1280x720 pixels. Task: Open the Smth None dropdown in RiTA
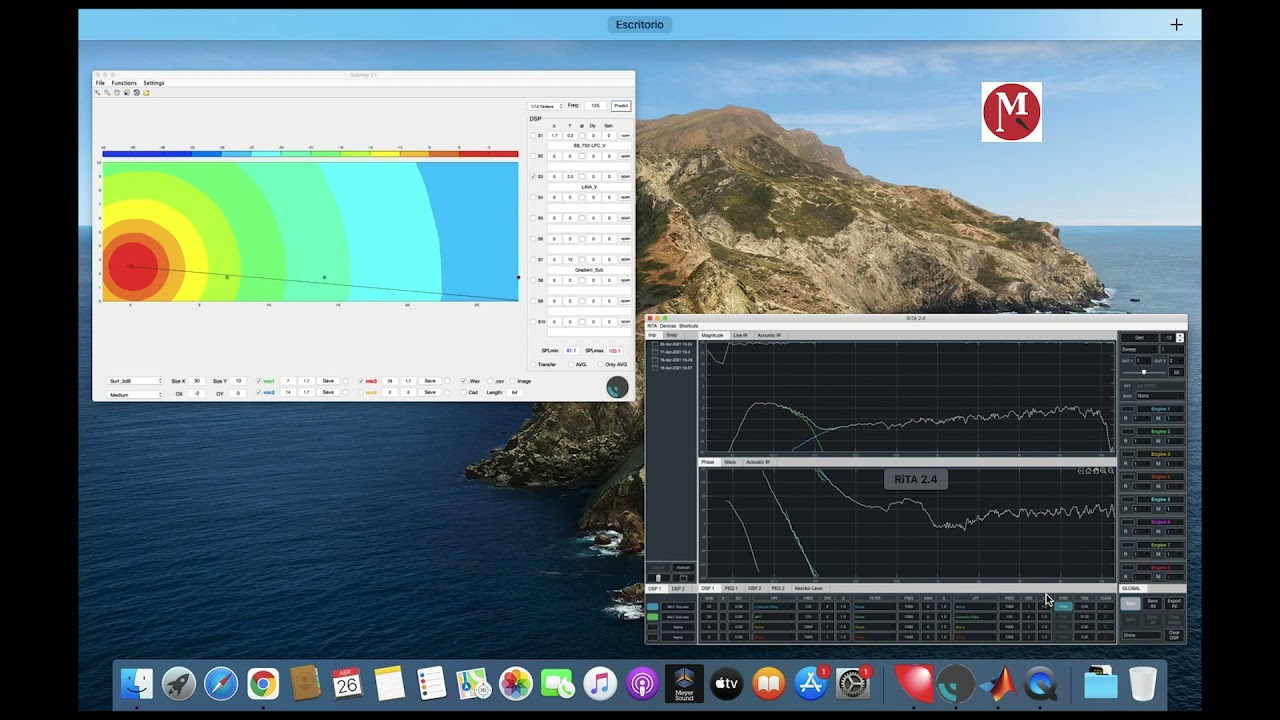(1160, 396)
